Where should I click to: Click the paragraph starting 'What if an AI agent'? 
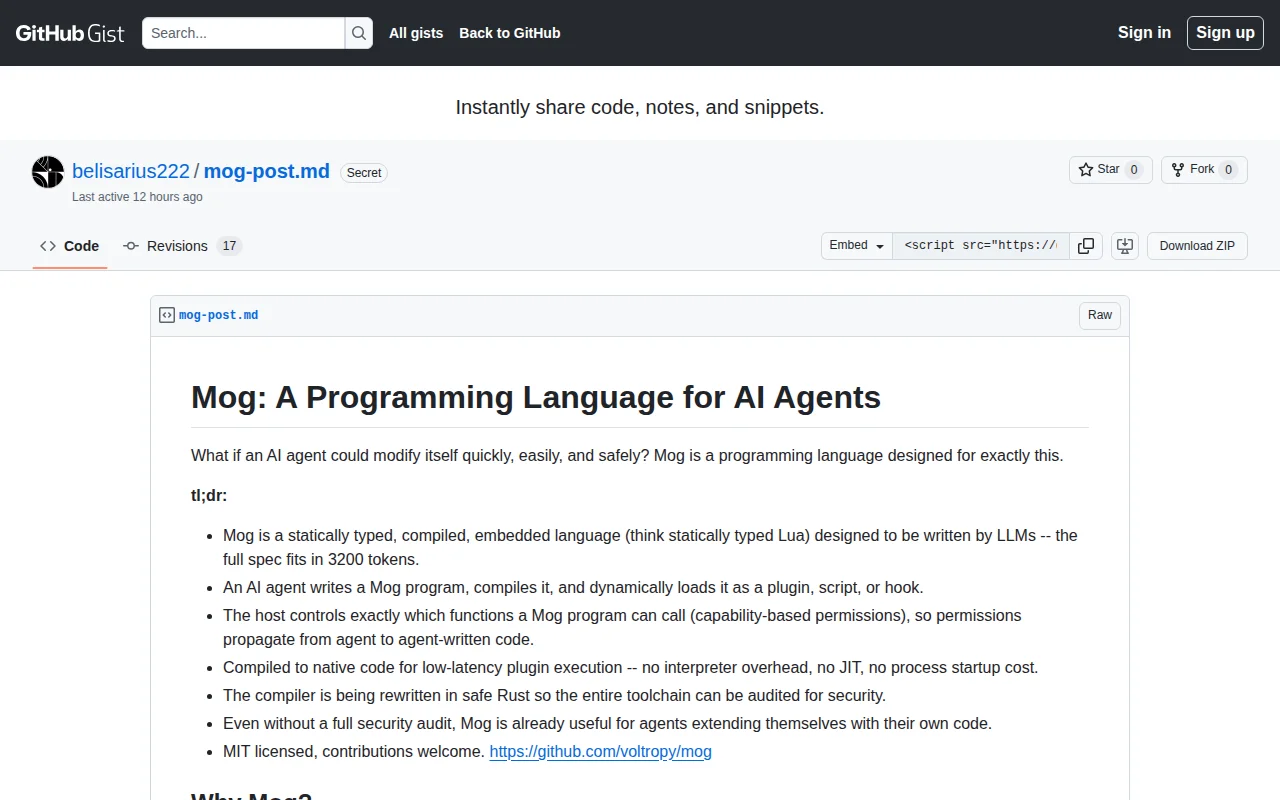pos(627,455)
